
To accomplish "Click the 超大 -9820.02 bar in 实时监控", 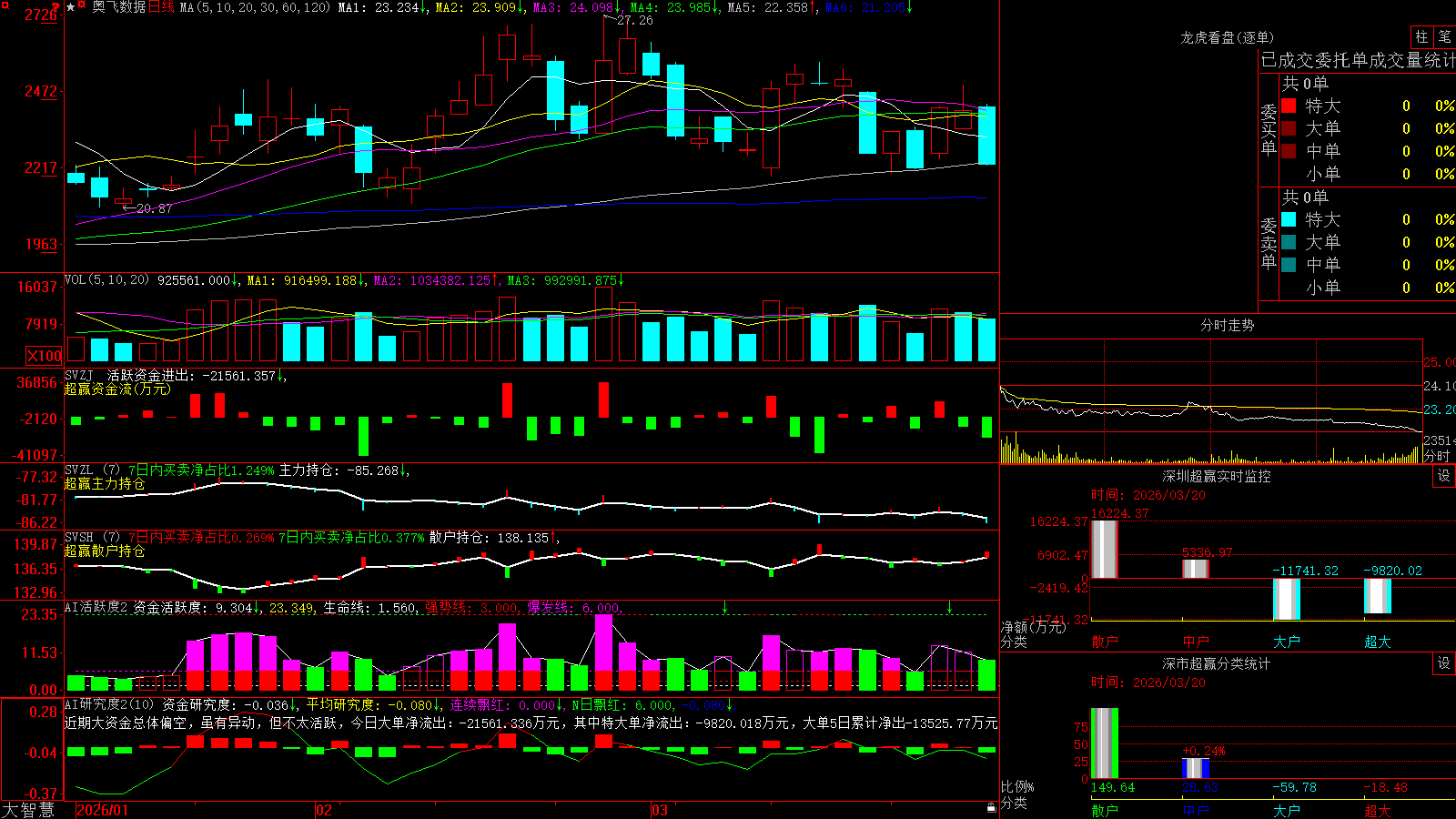I will click(1378, 596).
